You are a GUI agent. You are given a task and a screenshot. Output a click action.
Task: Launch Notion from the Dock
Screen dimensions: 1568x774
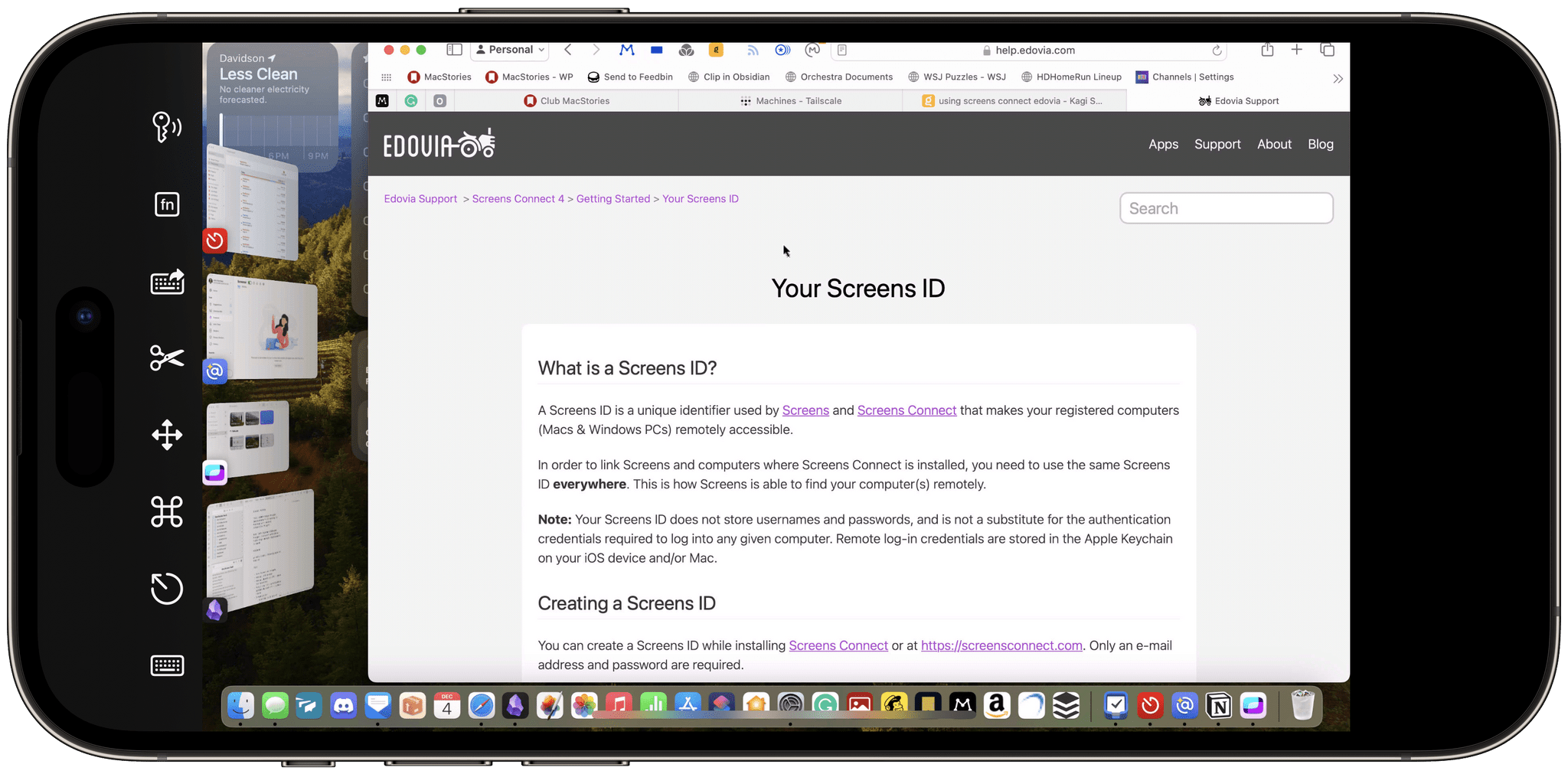point(1219,705)
